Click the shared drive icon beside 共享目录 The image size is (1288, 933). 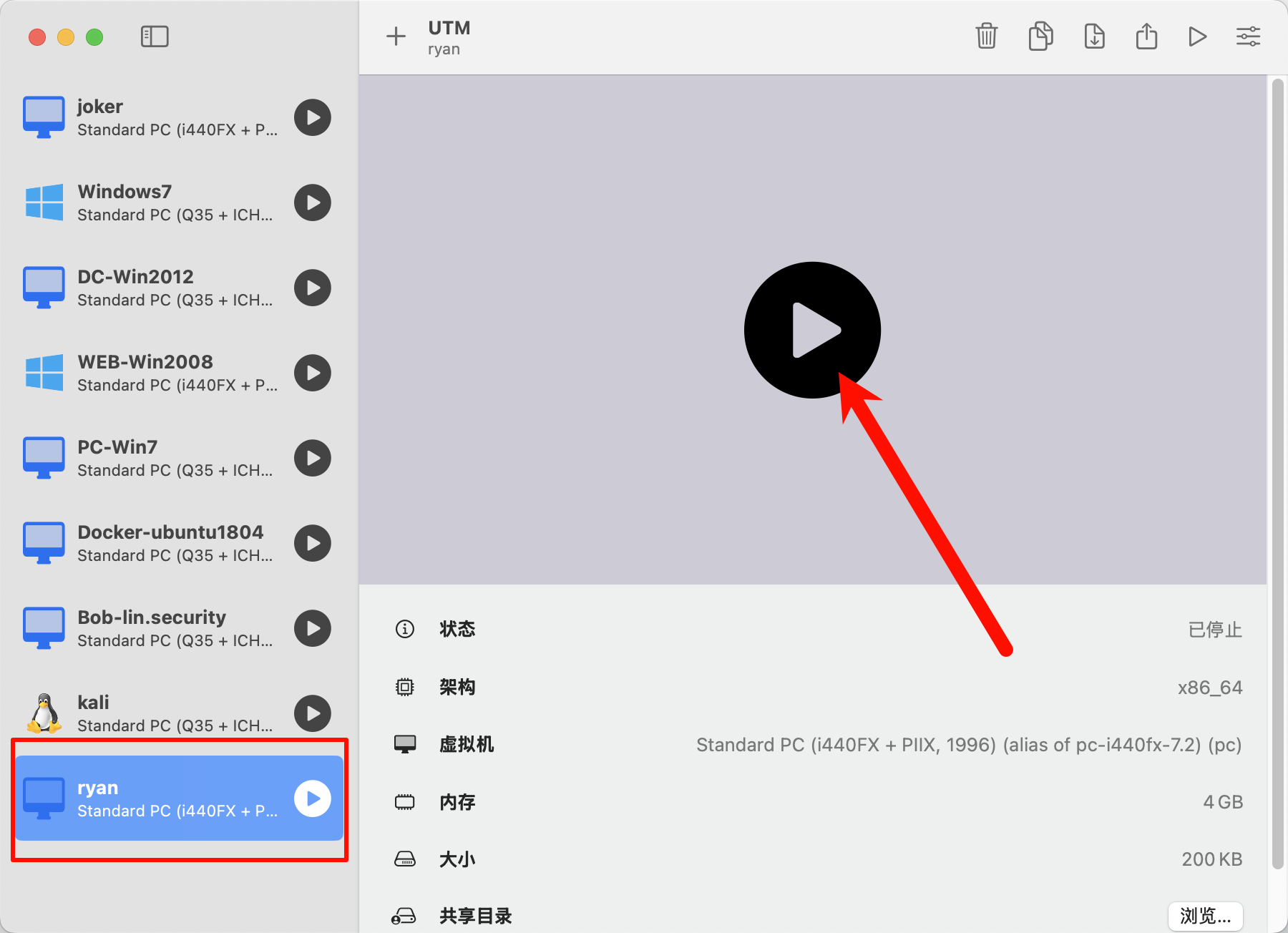(x=404, y=916)
